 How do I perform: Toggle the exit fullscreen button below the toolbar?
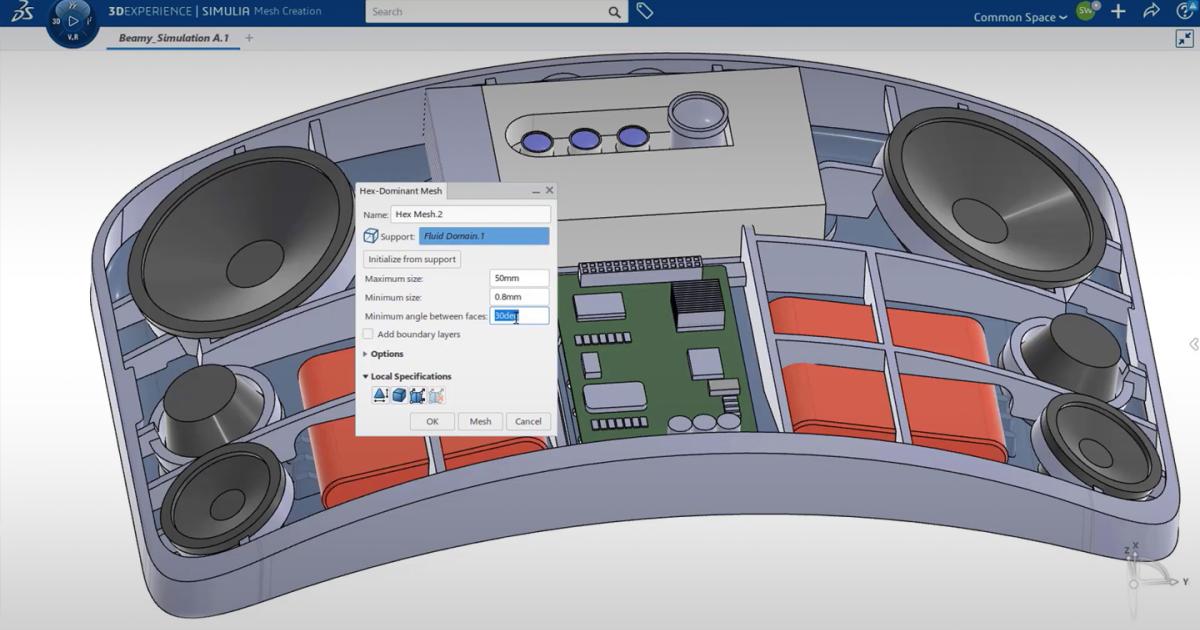pos(1183,40)
